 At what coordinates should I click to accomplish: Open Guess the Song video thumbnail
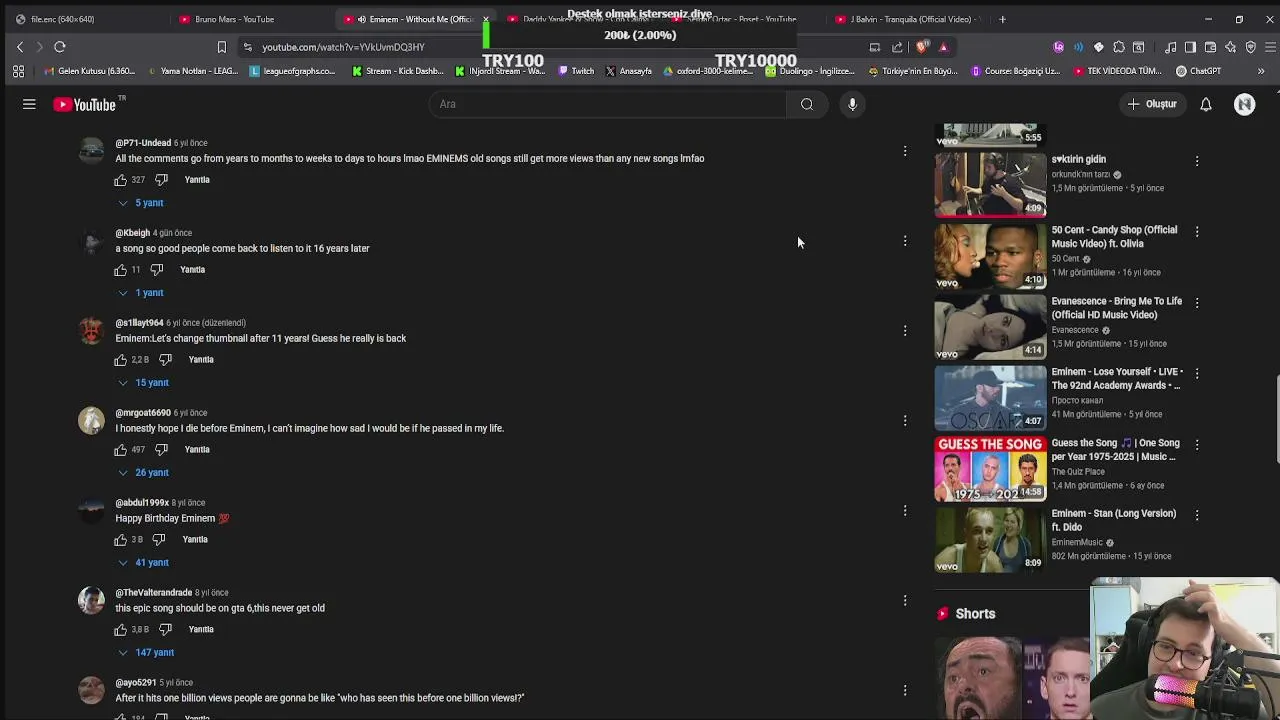click(990, 468)
